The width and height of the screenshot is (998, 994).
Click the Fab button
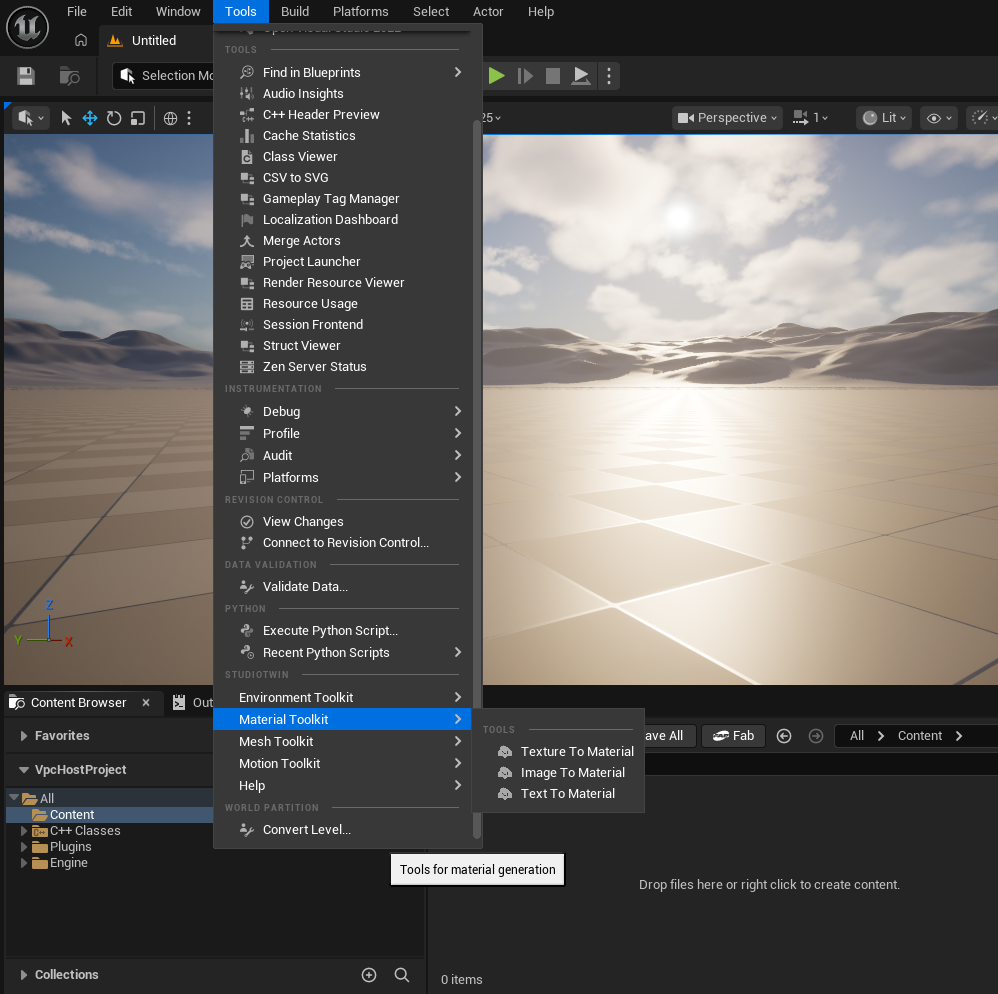(733, 736)
